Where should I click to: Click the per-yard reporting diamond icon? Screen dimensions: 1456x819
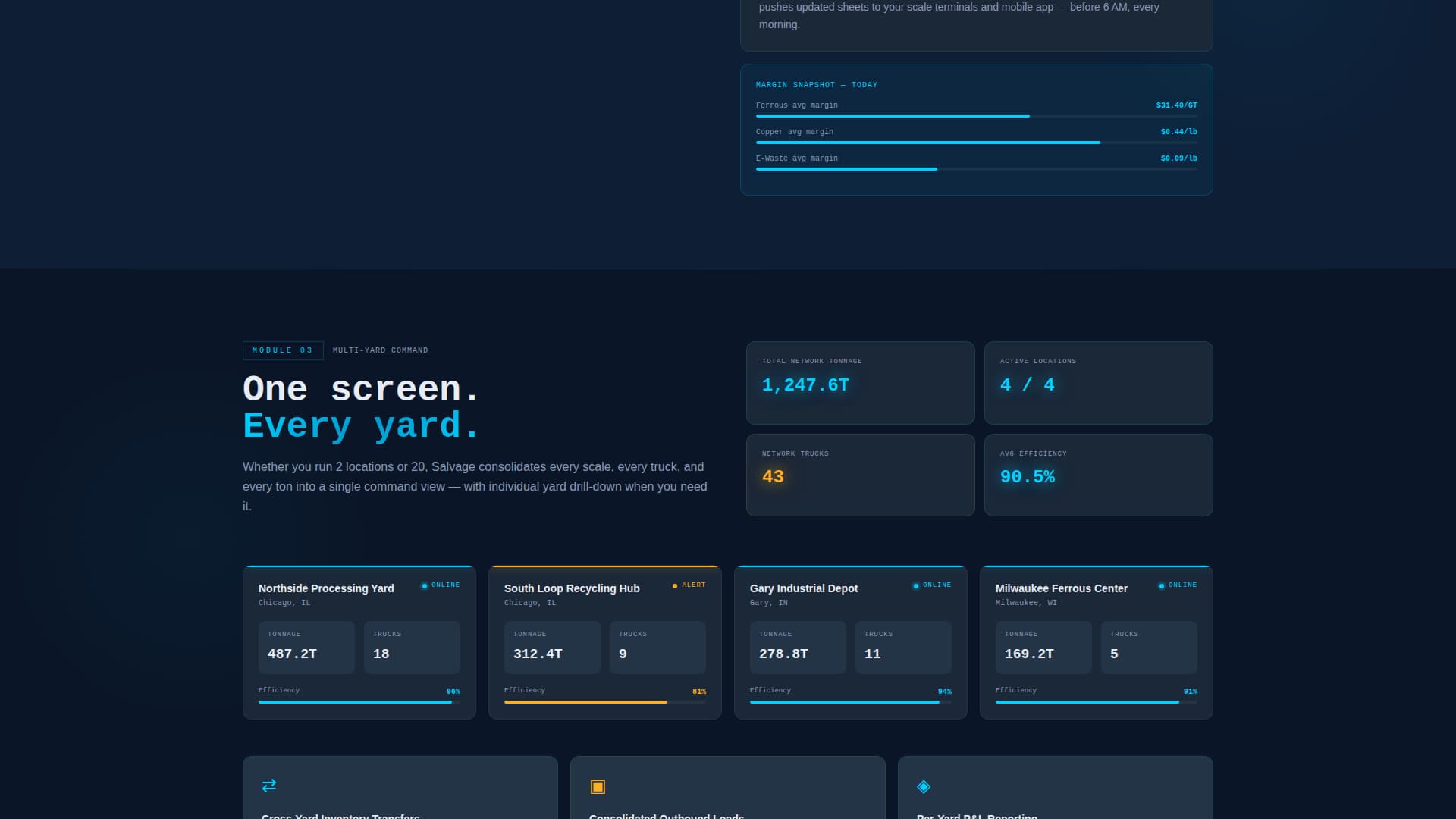(x=924, y=786)
